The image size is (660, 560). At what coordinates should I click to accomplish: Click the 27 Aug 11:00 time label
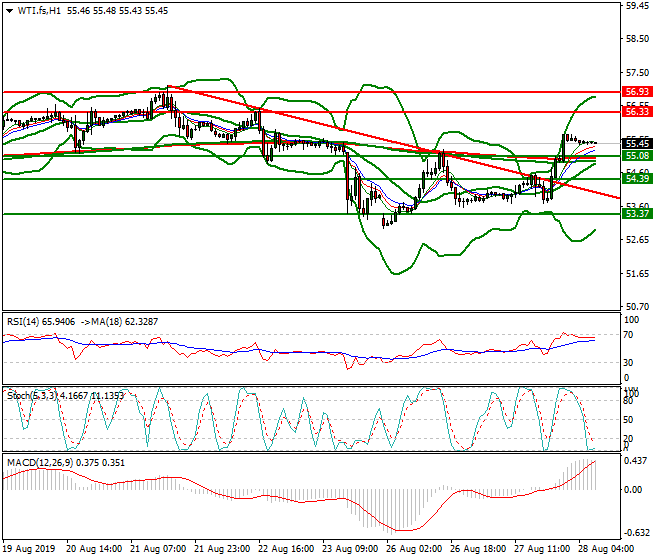[x=542, y=549]
